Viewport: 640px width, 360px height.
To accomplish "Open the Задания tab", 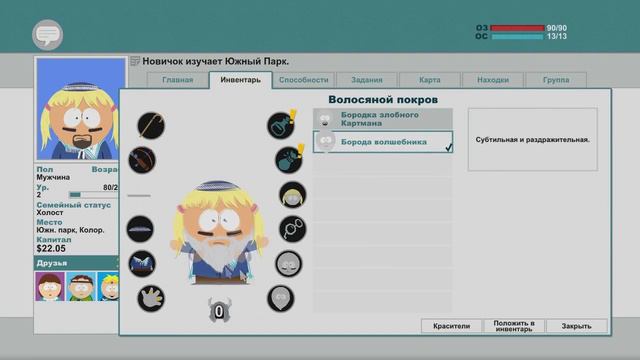I will [x=367, y=80].
